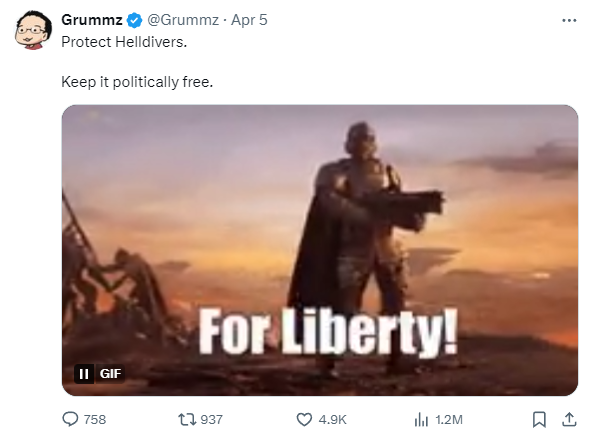
Task: Click the 758 replies count
Action: click(95, 420)
